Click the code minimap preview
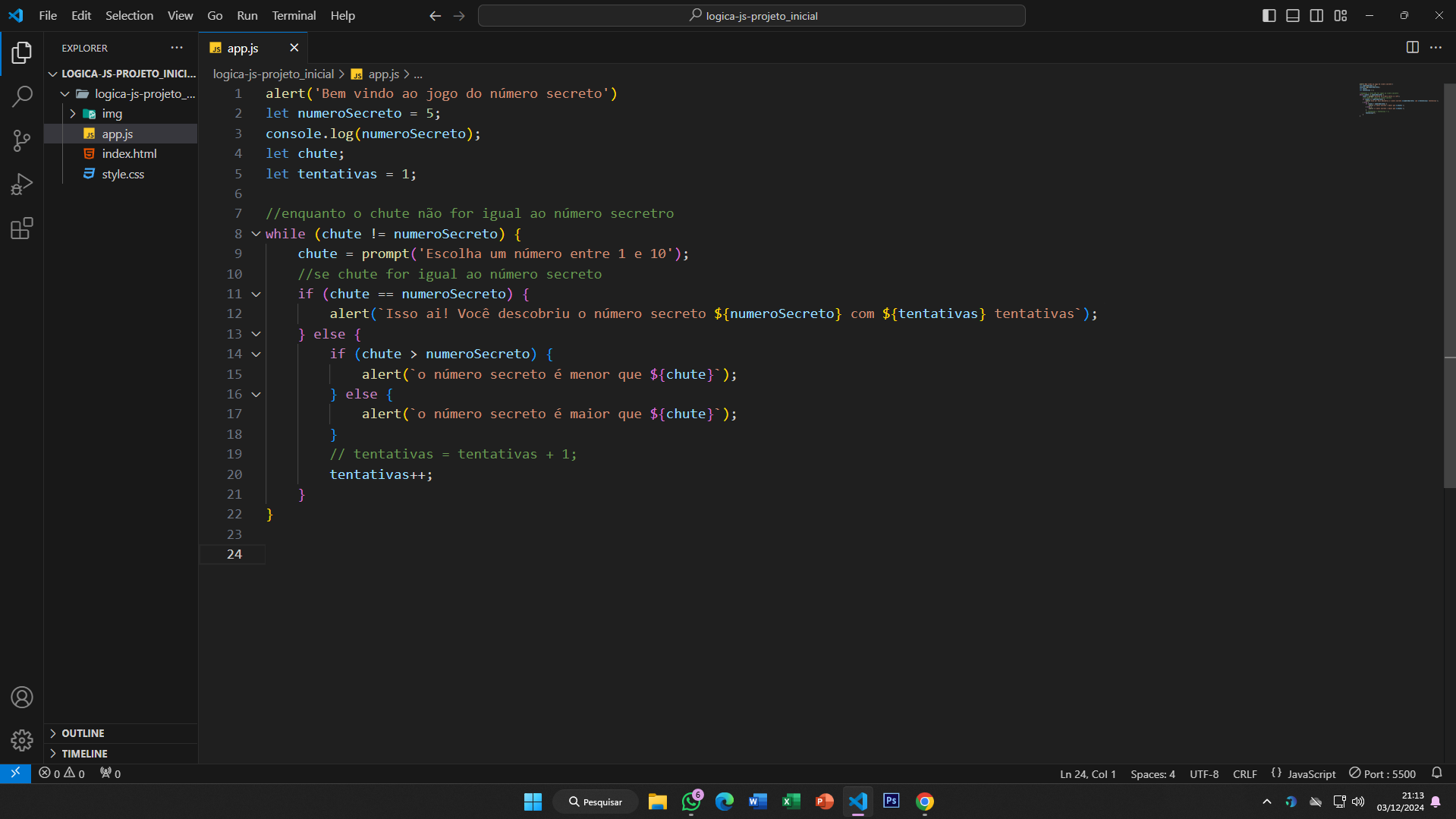Viewport: 1456px width, 819px height. click(x=1398, y=99)
